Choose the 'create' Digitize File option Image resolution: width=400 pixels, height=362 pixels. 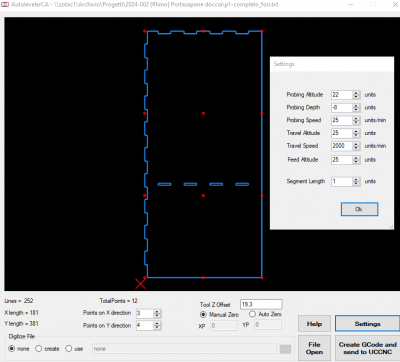[39, 349]
